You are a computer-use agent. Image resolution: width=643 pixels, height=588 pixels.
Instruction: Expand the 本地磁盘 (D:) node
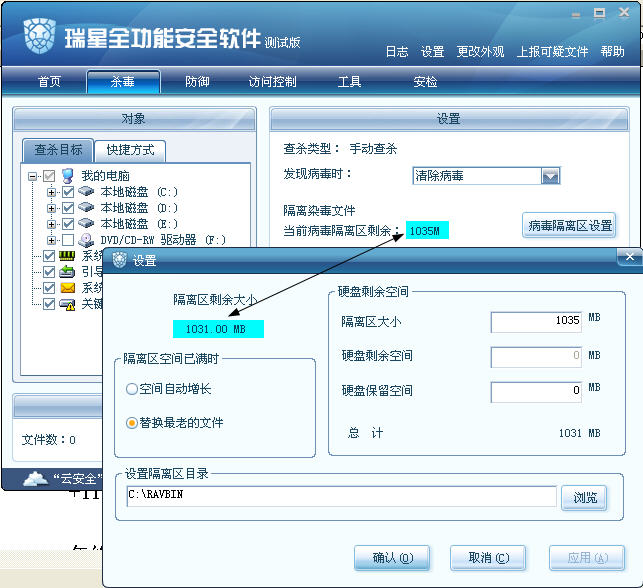[x=51, y=208]
